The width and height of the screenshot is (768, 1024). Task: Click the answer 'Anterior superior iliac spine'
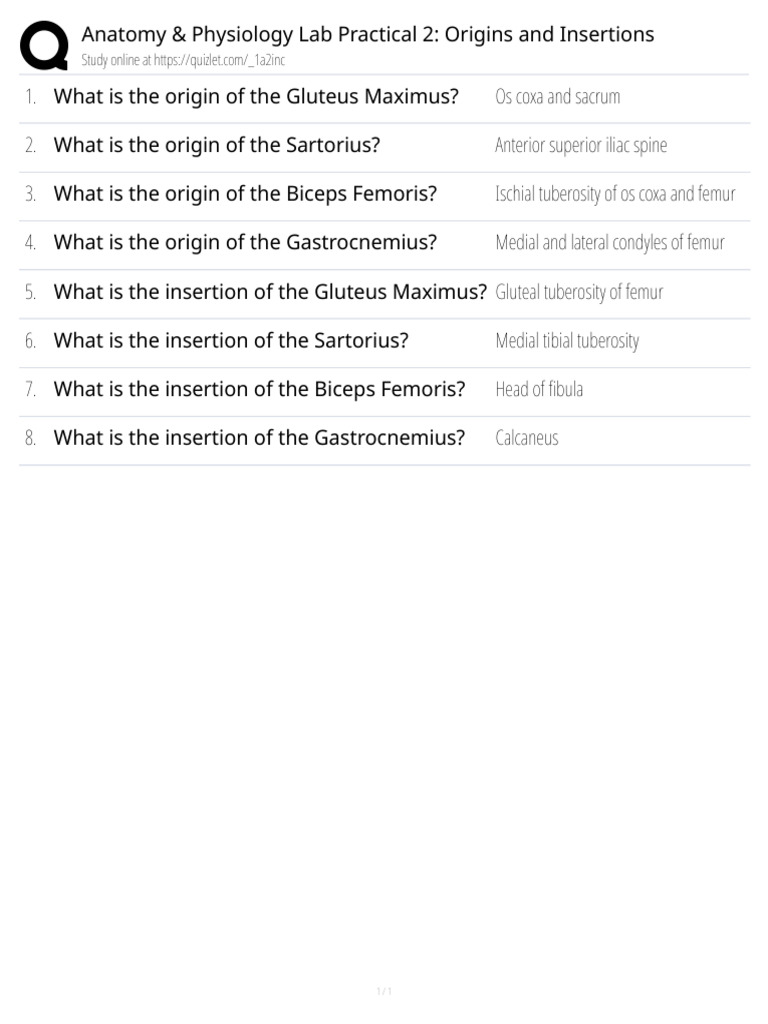pos(581,145)
